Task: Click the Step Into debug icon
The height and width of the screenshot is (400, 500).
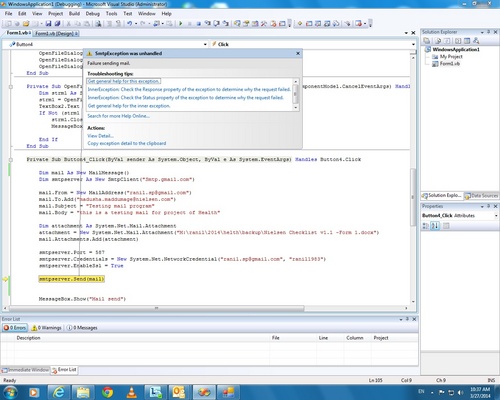Action: point(207,23)
